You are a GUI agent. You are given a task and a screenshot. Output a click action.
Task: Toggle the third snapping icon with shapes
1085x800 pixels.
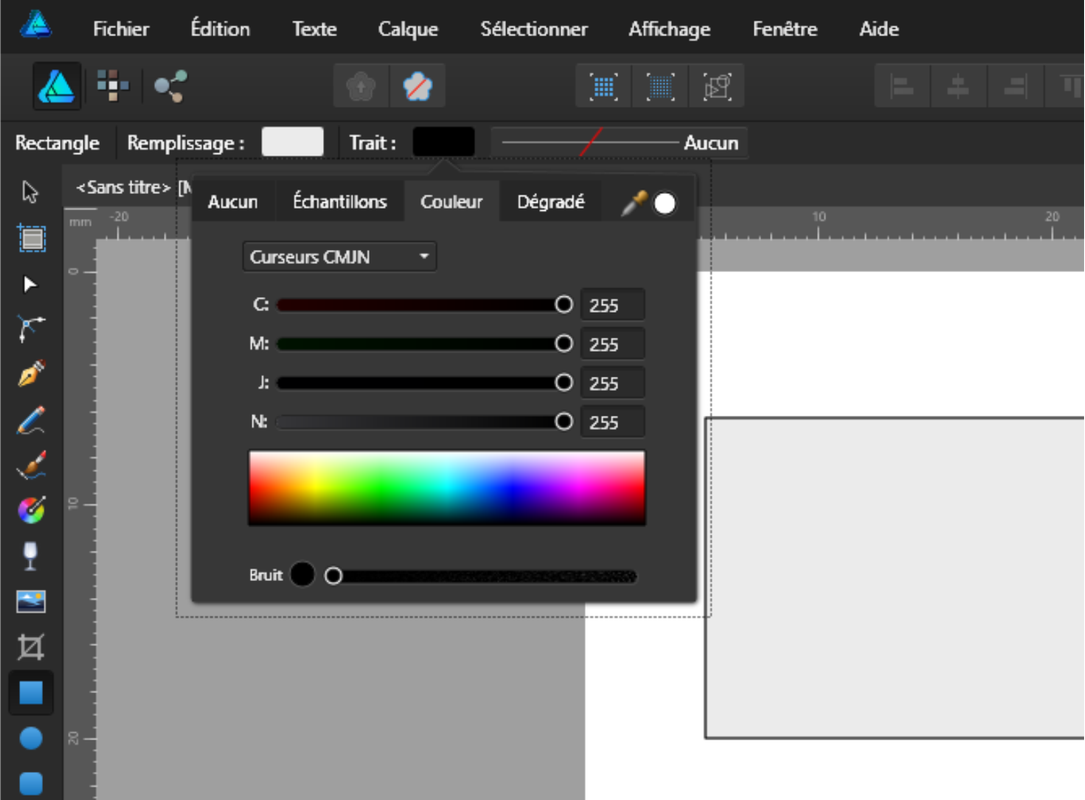point(717,87)
